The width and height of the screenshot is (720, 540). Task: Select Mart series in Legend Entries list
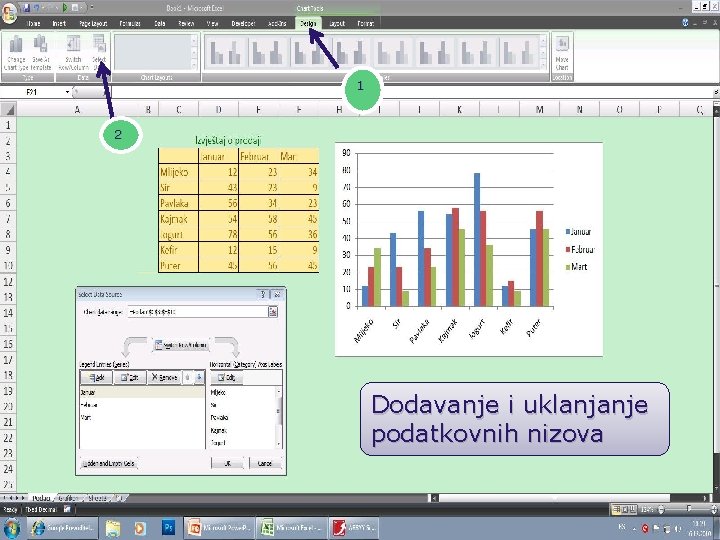[x=142, y=417]
